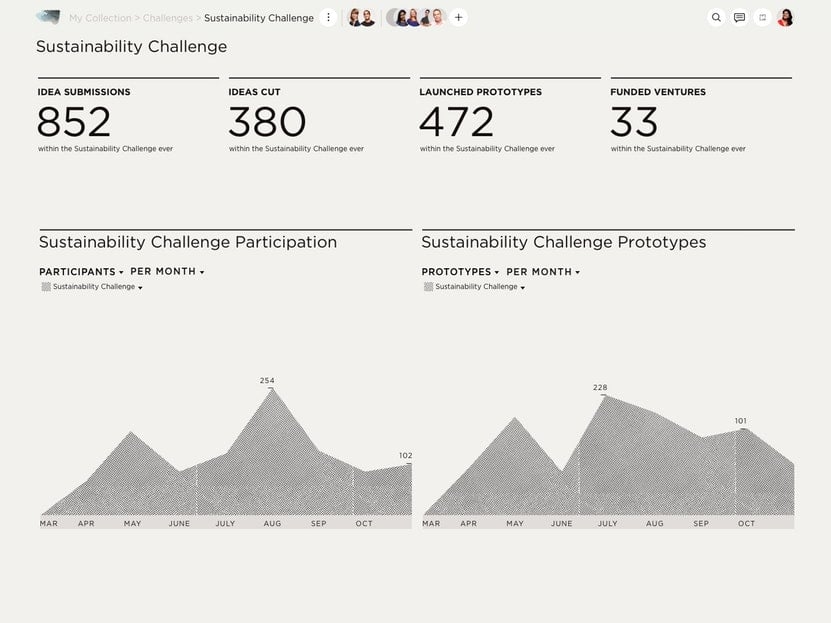Open the Sustainability Challenge series dropdown under Participants
Viewport: 831px width, 623px height.
tap(98, 287)
